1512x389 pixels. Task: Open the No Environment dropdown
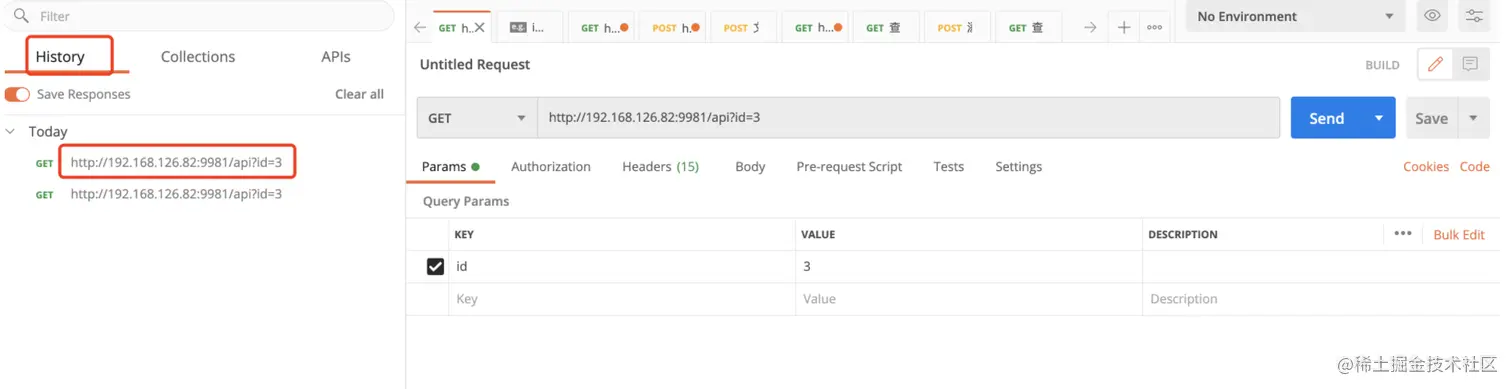click(x=1294, y=16)
